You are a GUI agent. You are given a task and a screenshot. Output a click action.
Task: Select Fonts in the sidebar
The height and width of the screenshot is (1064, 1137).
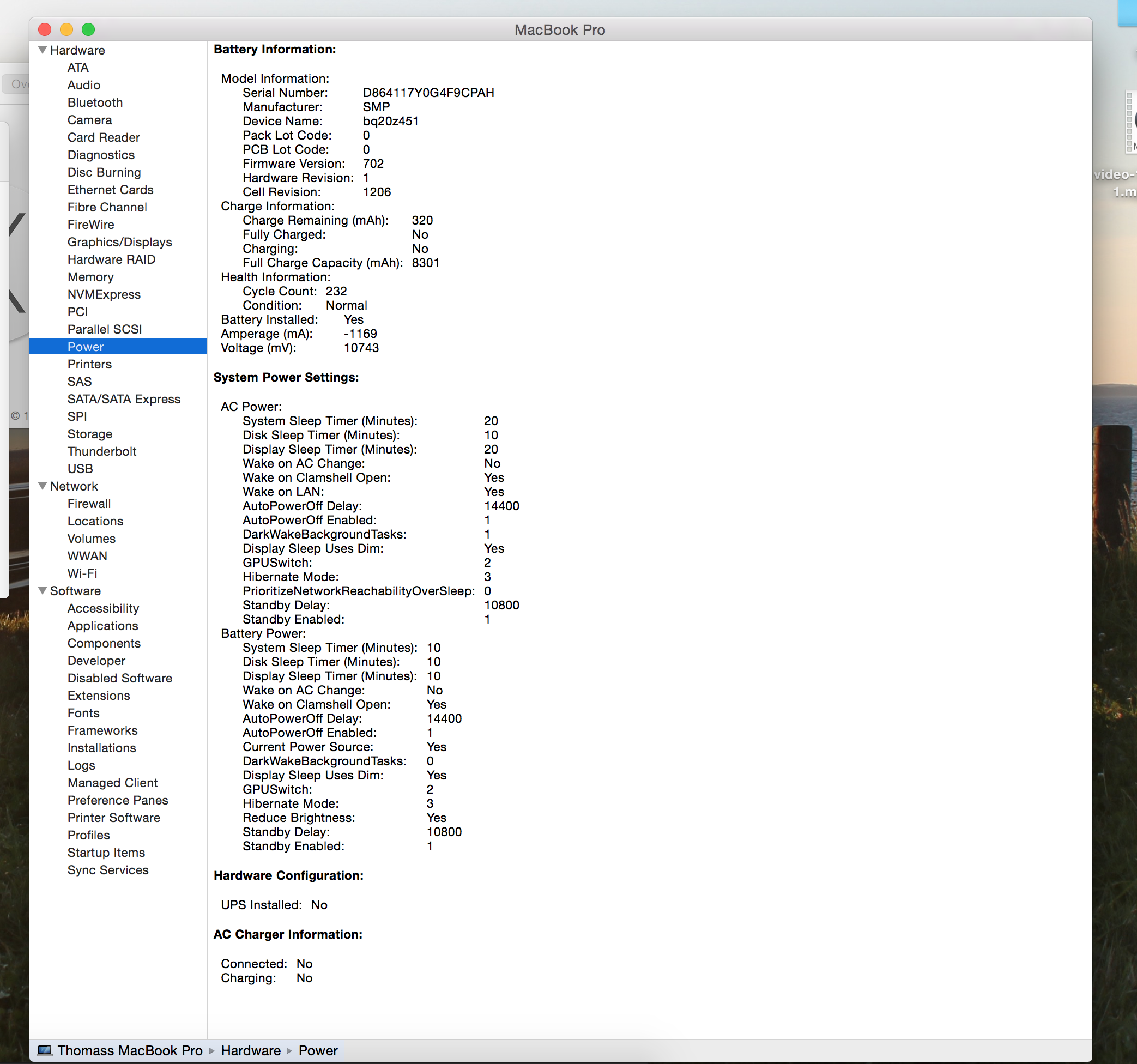(x=83, y=713)
